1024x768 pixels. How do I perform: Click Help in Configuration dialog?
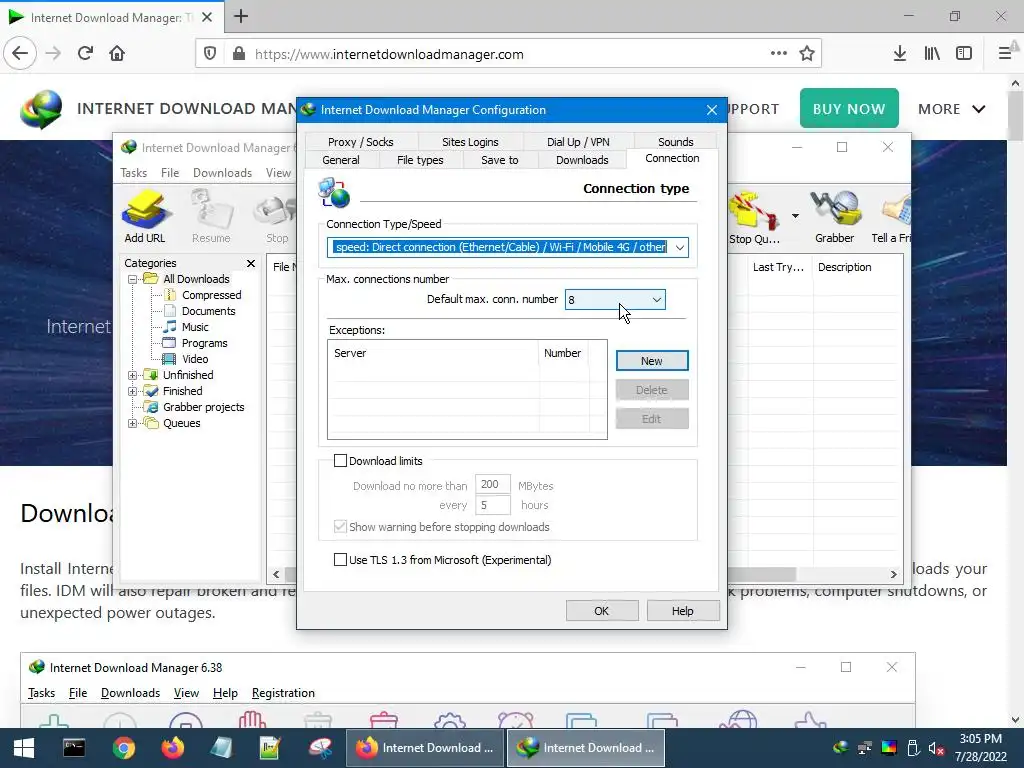tap(682, 611)
